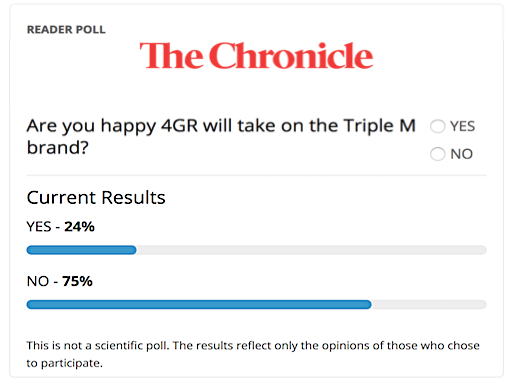Click the grey unfilled part of NO bar
The width and height of the screenshot is (525, 385).
429,304
